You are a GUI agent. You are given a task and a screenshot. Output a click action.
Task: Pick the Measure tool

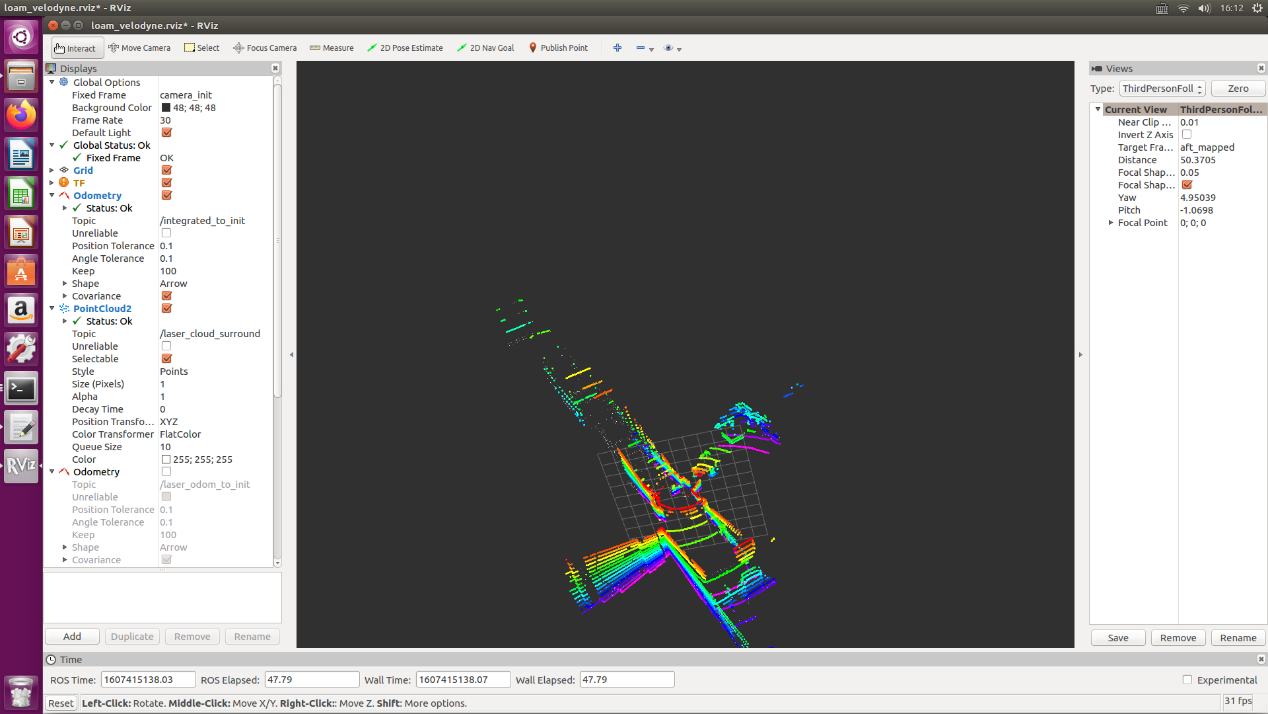click(332, 48)
